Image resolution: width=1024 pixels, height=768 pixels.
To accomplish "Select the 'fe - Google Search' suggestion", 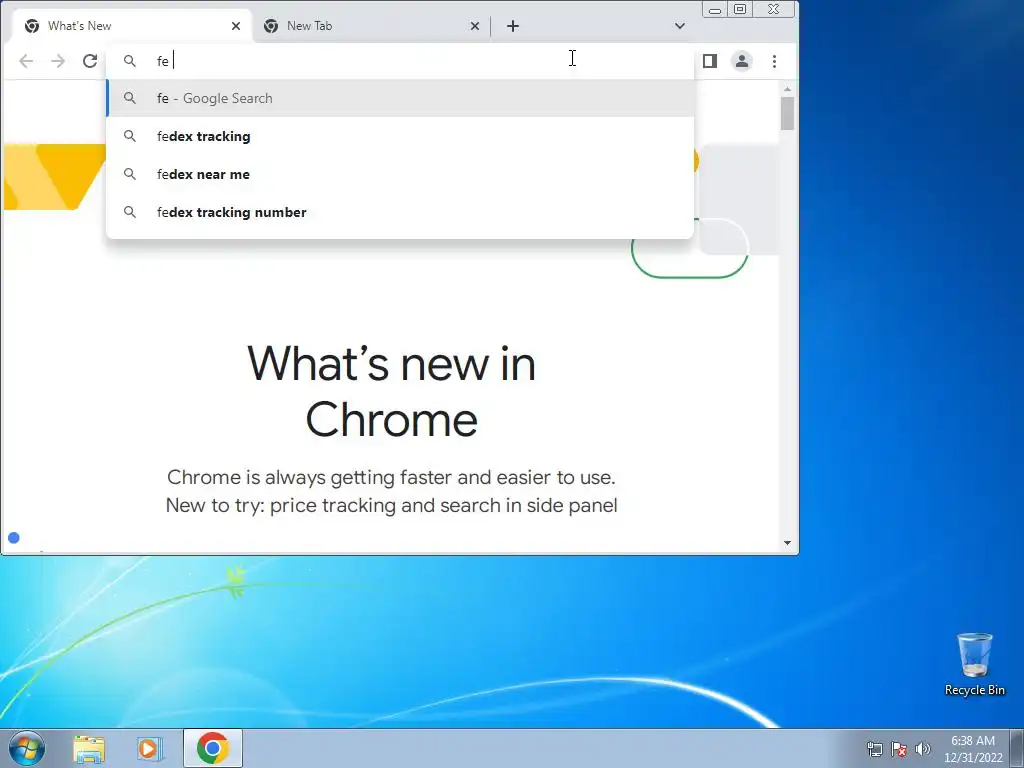I will 400,99.
